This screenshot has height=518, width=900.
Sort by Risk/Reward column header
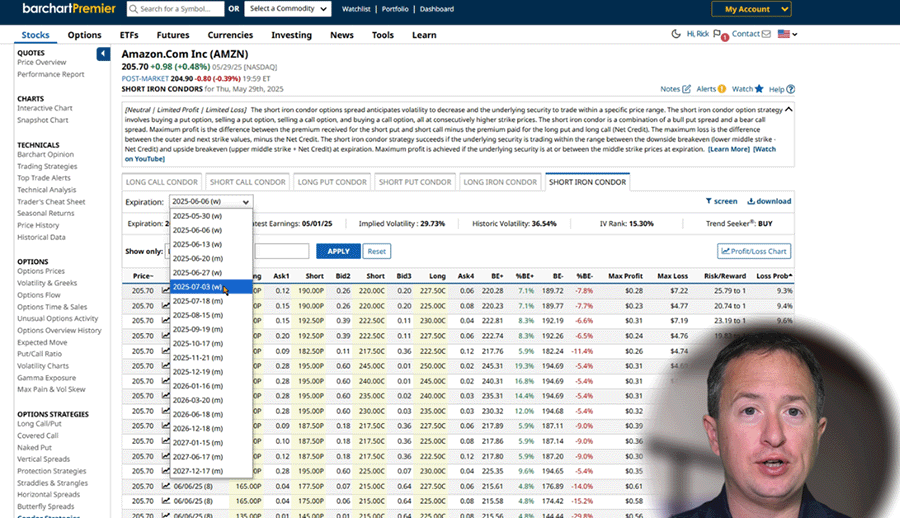[725, 276]
